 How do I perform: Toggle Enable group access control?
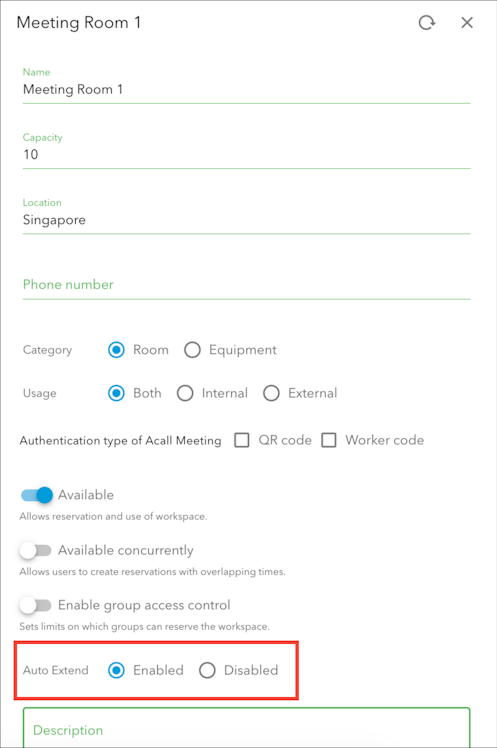pos(36,605)
